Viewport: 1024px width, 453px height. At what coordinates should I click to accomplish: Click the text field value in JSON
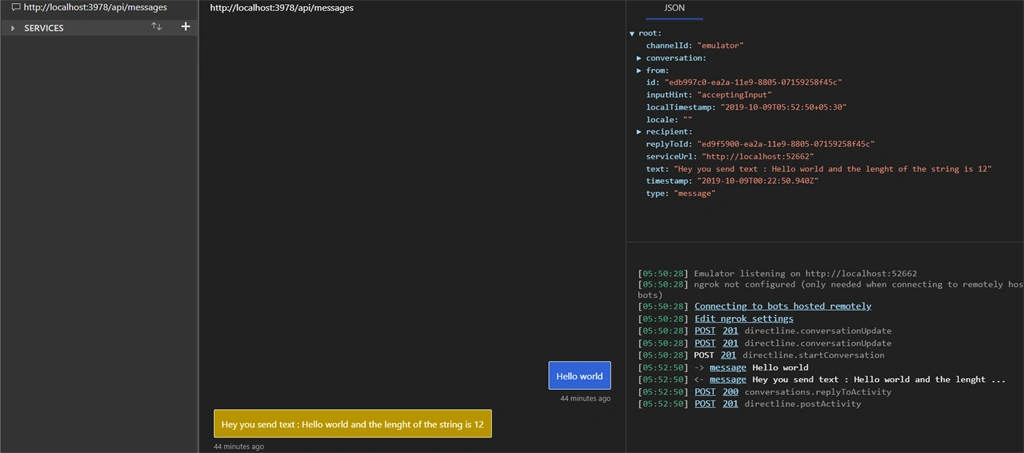[x=833, y=169]
